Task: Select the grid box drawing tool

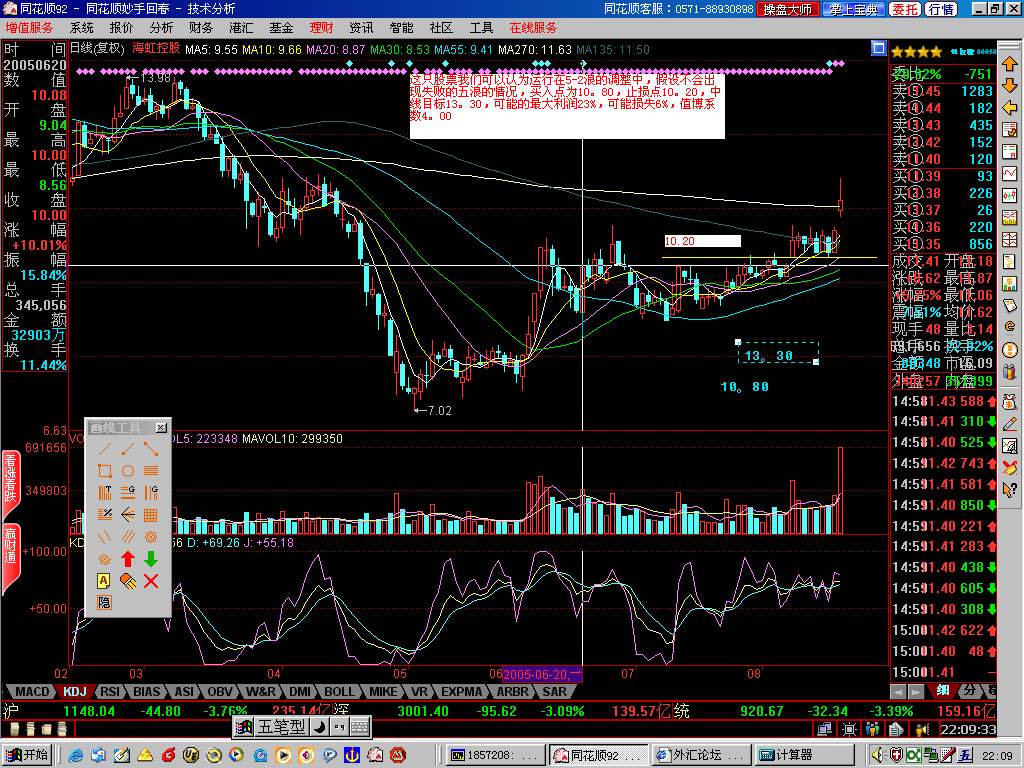Action: 151,515
